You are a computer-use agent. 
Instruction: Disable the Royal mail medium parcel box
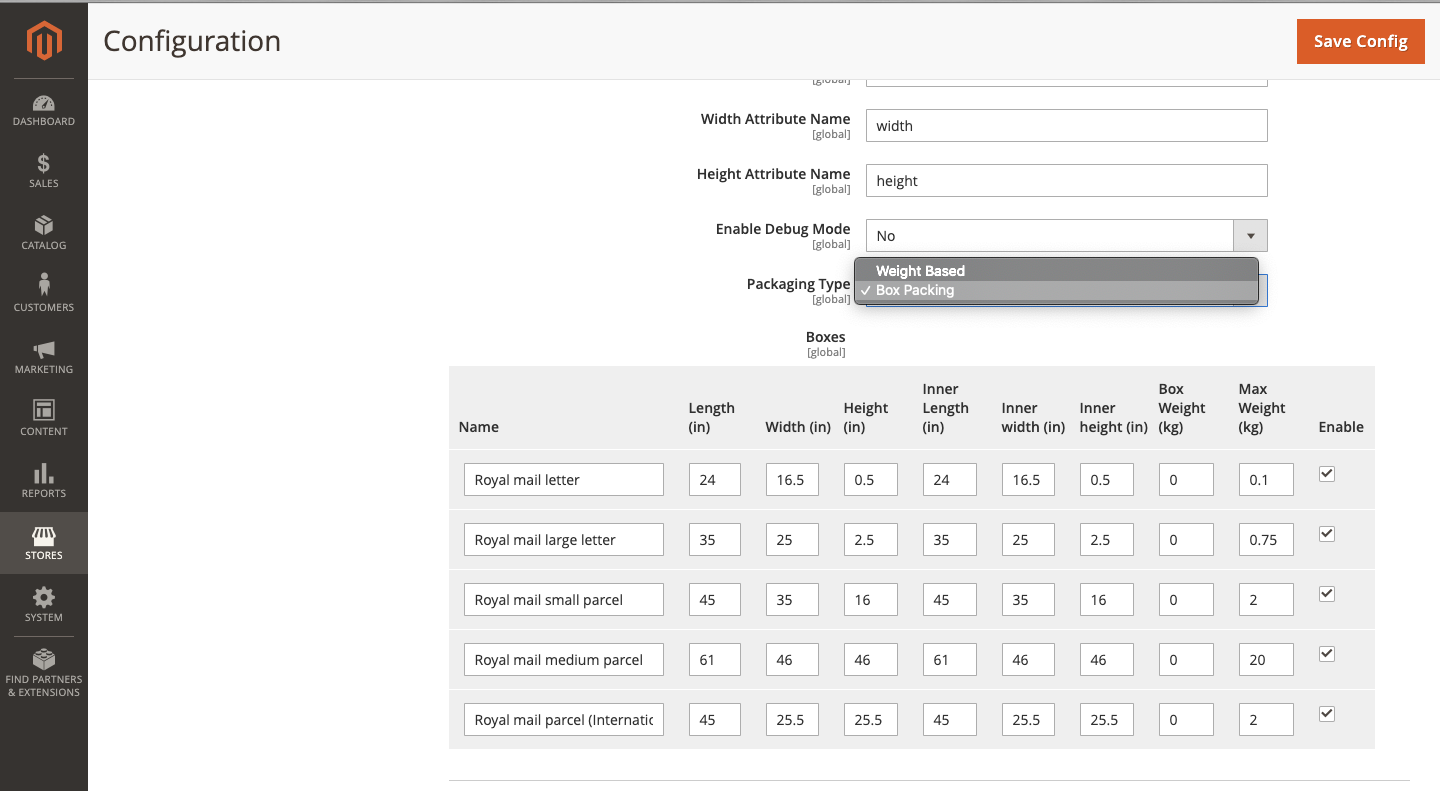[x=1327, y=654]
